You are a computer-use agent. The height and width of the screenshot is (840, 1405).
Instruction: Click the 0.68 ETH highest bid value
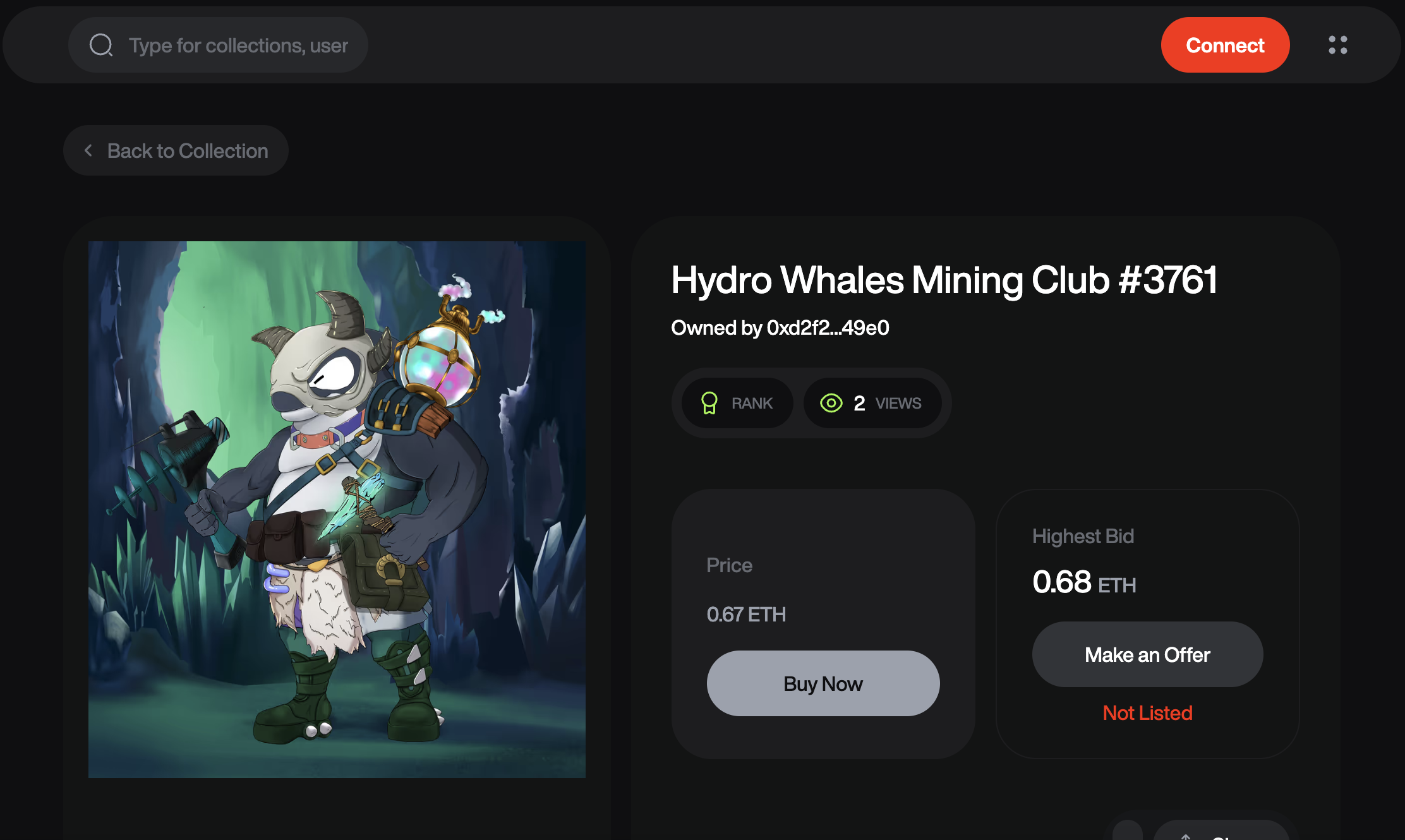click(x=1084, y=582)
